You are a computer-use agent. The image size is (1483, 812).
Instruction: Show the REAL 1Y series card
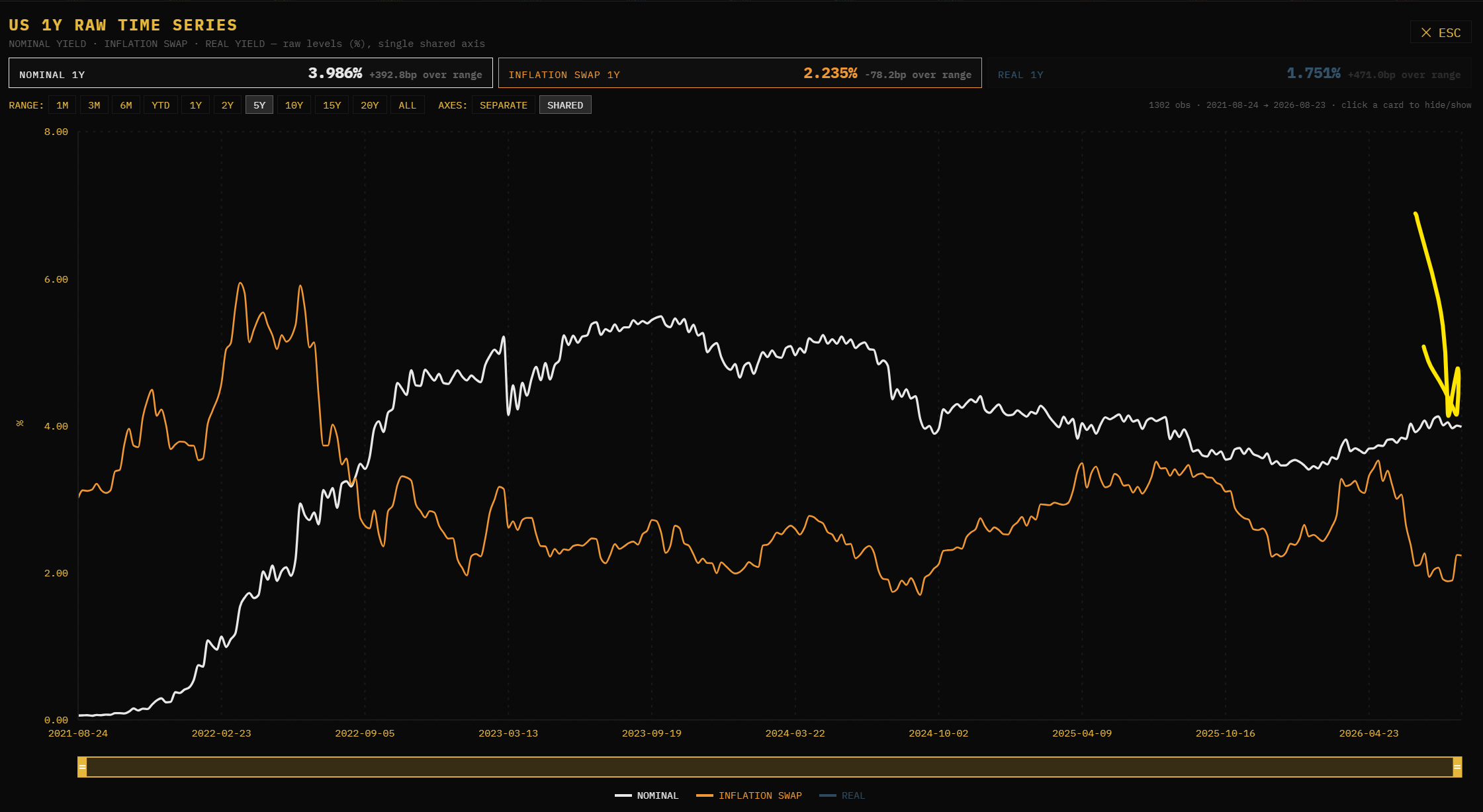[x=1230, y=73]
